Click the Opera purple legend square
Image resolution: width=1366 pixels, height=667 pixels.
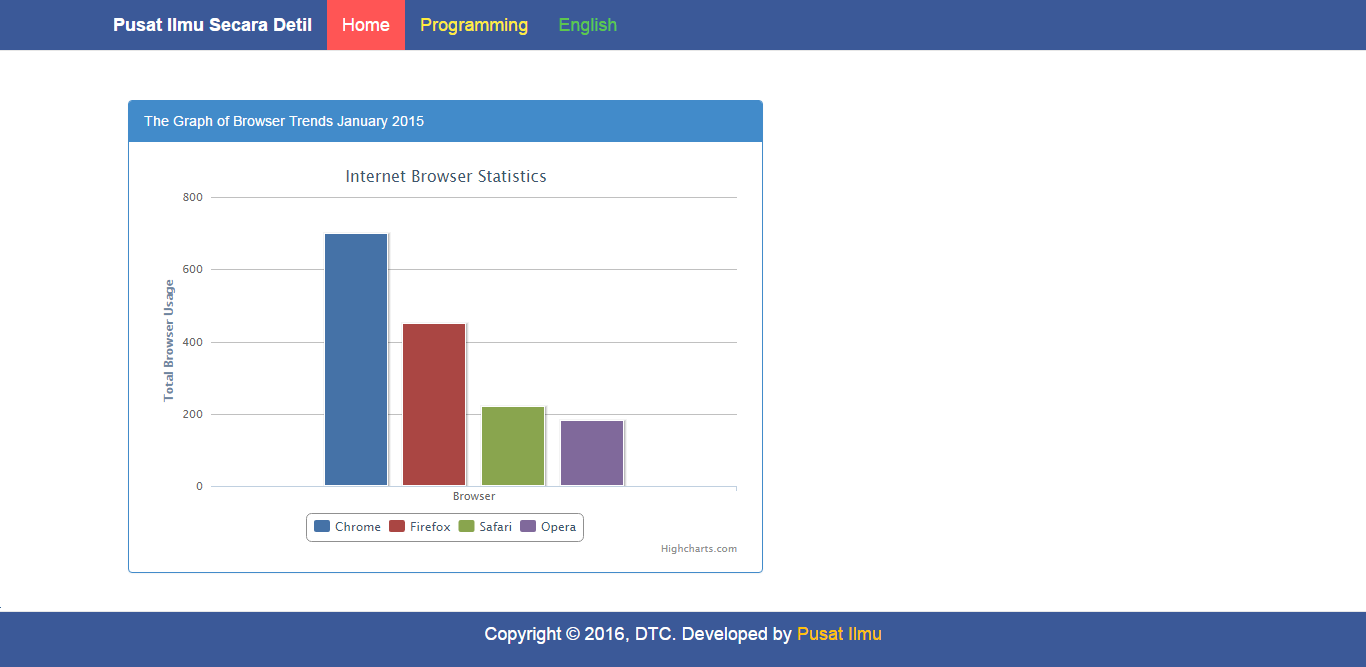528,526
